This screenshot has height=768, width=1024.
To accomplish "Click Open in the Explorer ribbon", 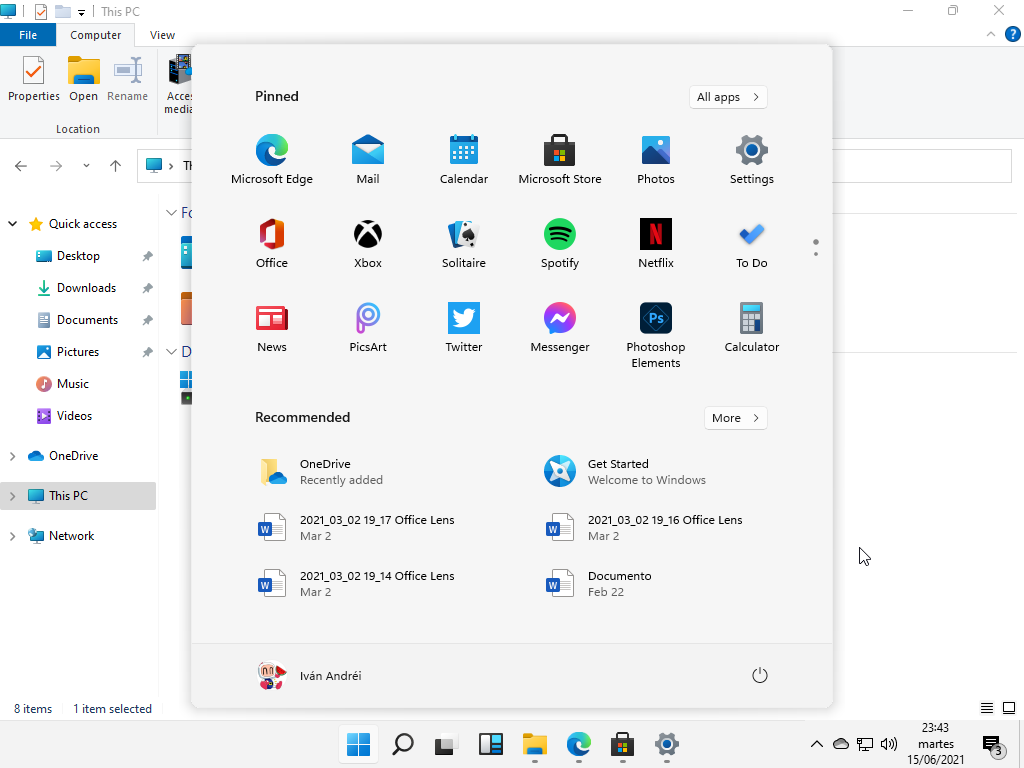I will (x=84, y=80).
